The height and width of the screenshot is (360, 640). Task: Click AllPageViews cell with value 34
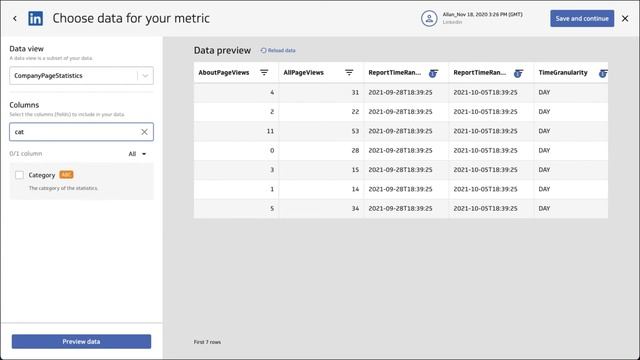[321, 209]
